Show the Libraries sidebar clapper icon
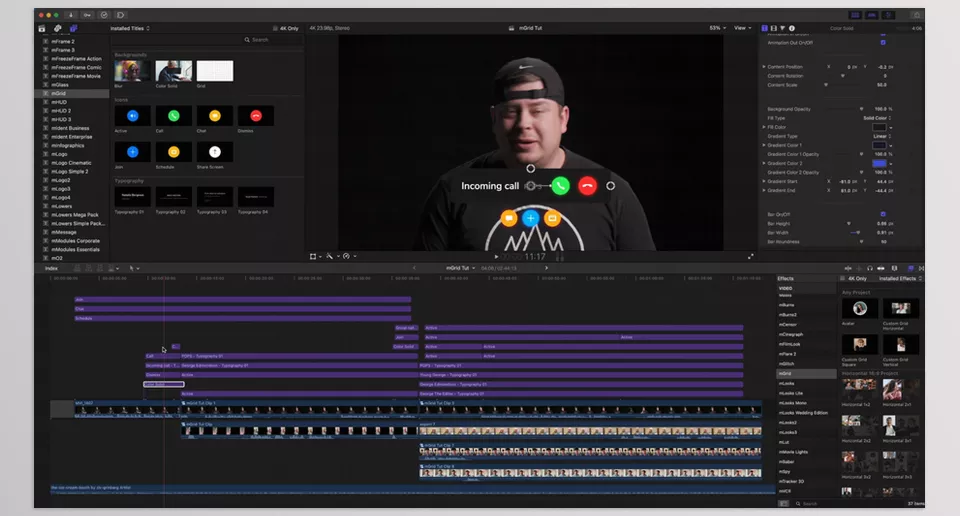The image size is (960, 516). click(42, 28)
